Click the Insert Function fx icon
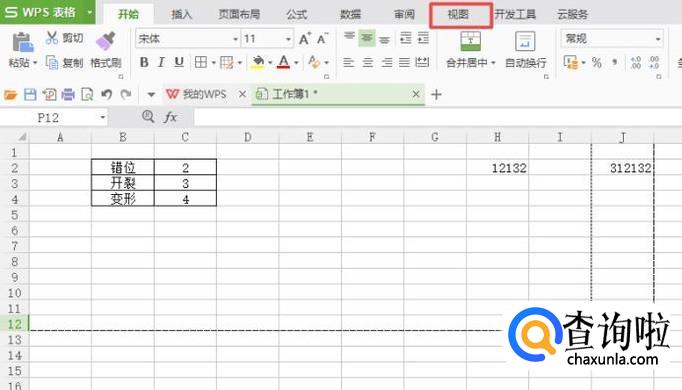The height and width of the screenshot is (390, 682). 170,117
